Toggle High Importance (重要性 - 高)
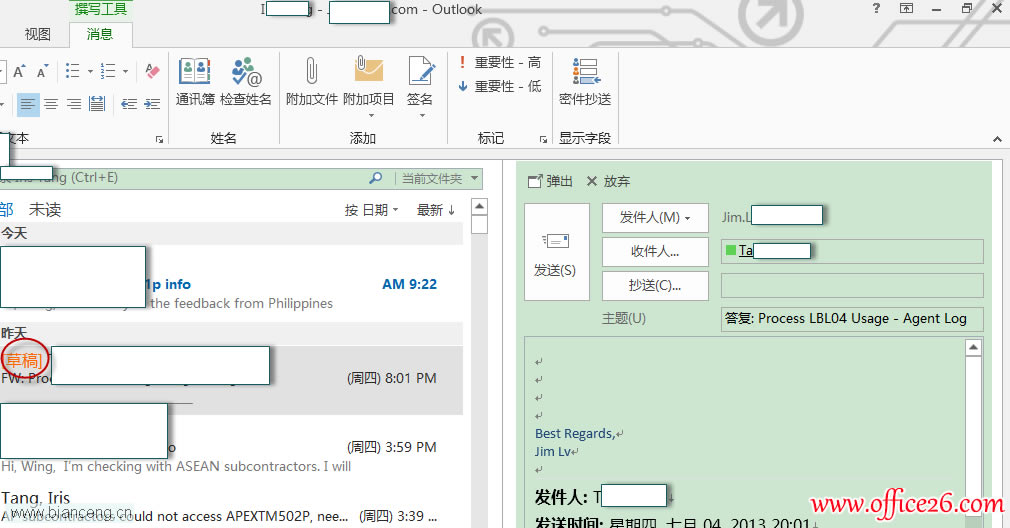The width and height of the screenshot is (1010, 528). pyautogui.click(x=499, y=62)
